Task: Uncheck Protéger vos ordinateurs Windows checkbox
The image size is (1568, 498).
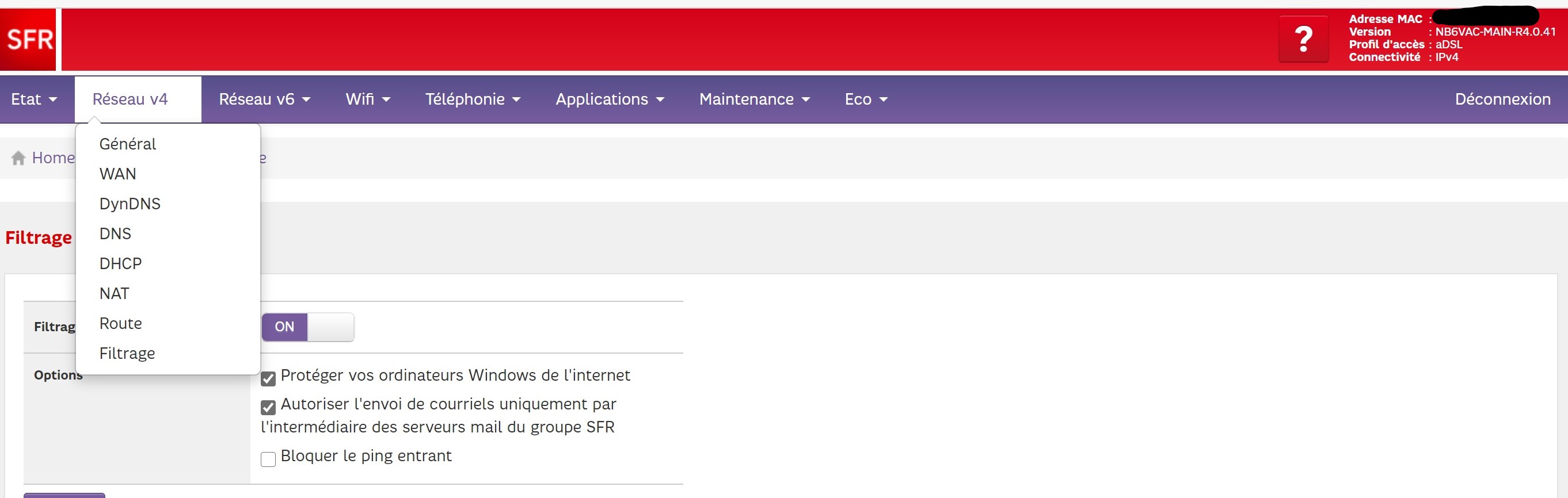Action: pyautogui.click(x=268, y=379)
